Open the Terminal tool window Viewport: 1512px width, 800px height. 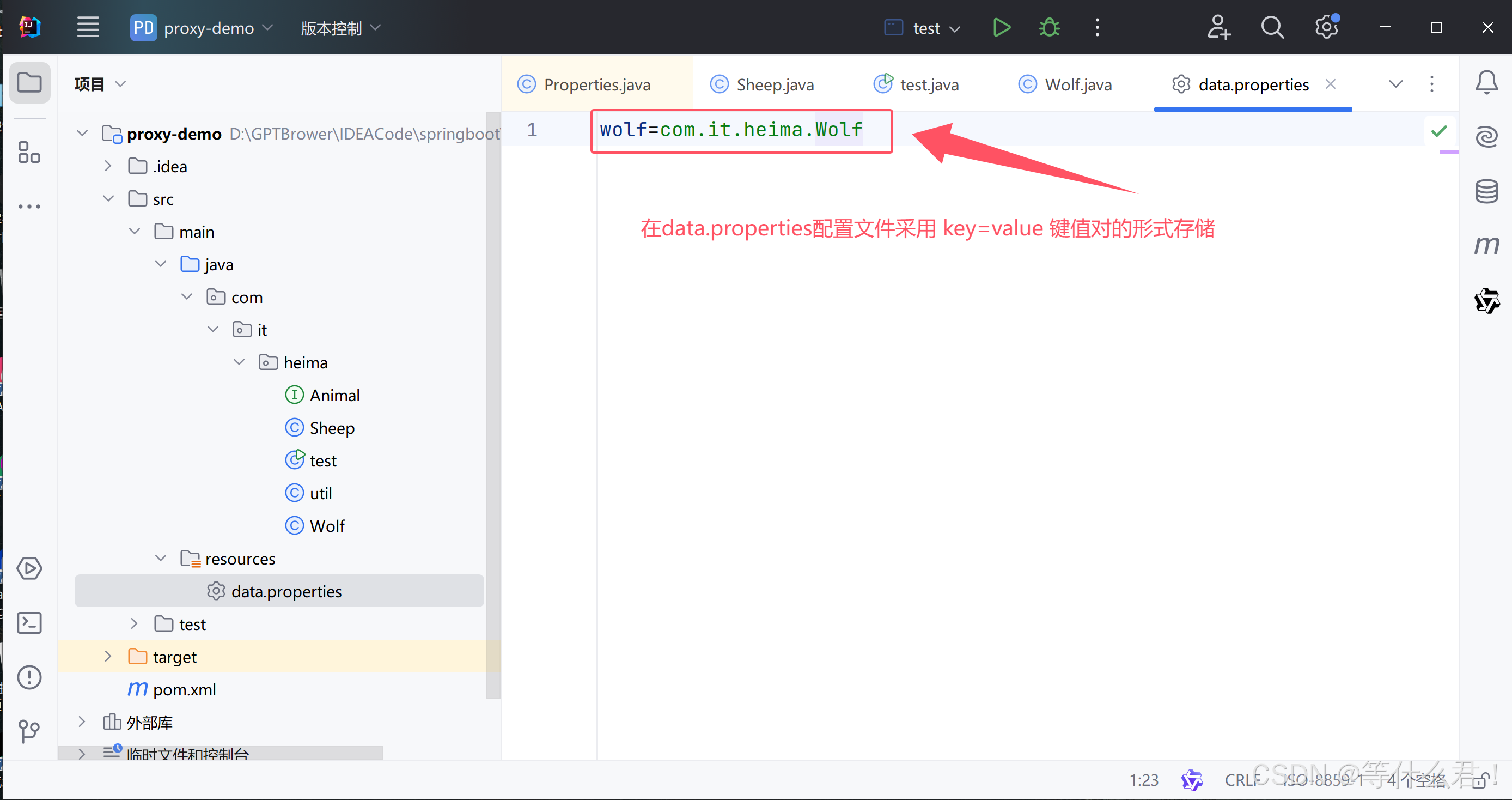(29, 622)
